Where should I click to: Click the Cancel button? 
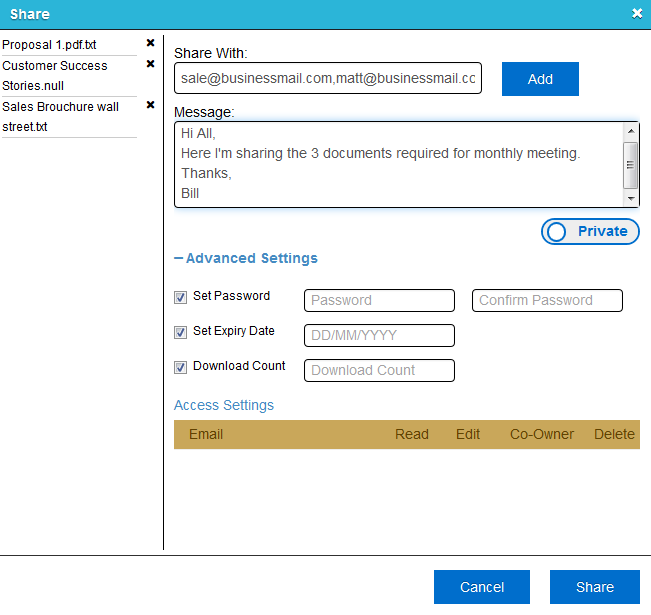point(482,587)
